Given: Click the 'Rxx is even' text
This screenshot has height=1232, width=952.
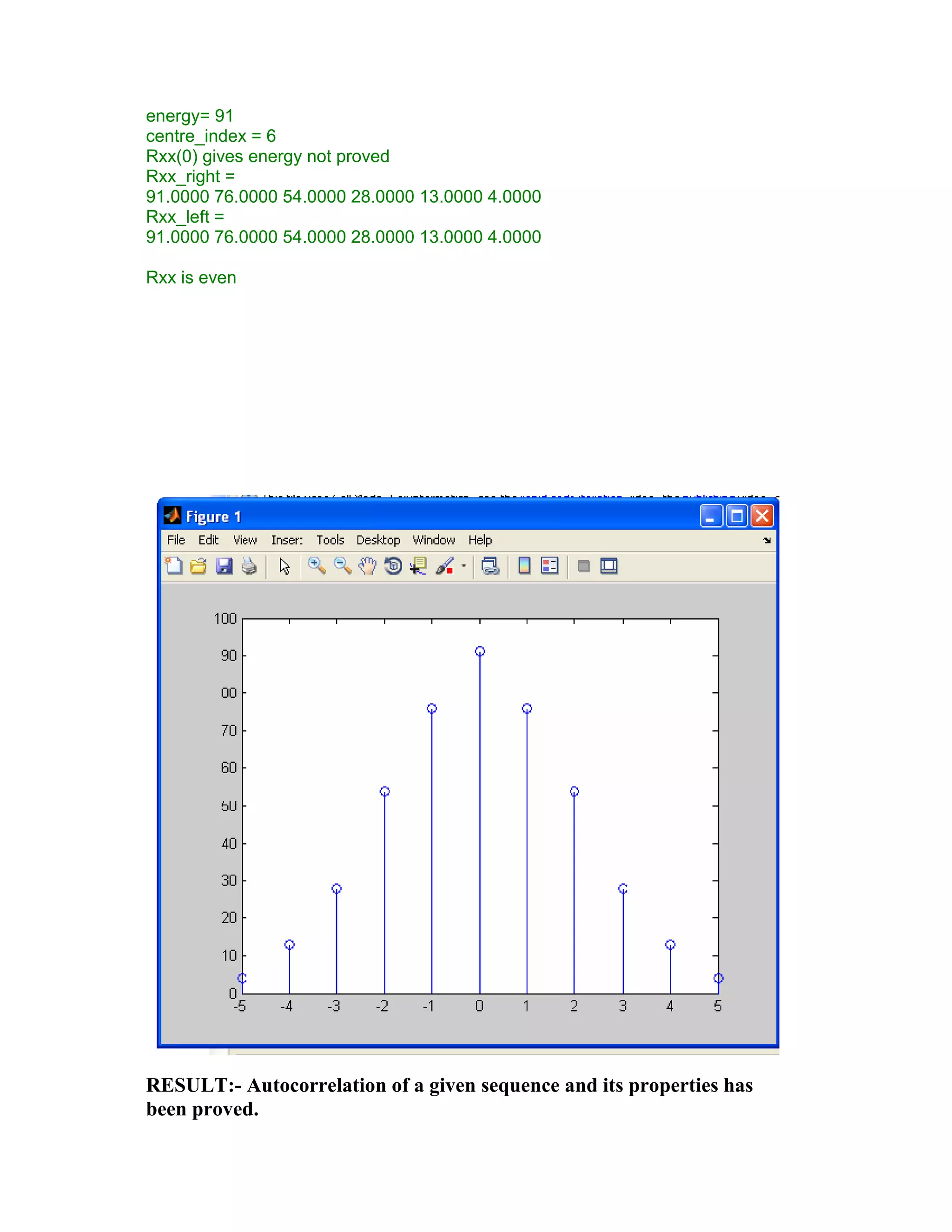Looking at the screenshot, I should pos(191,278).
